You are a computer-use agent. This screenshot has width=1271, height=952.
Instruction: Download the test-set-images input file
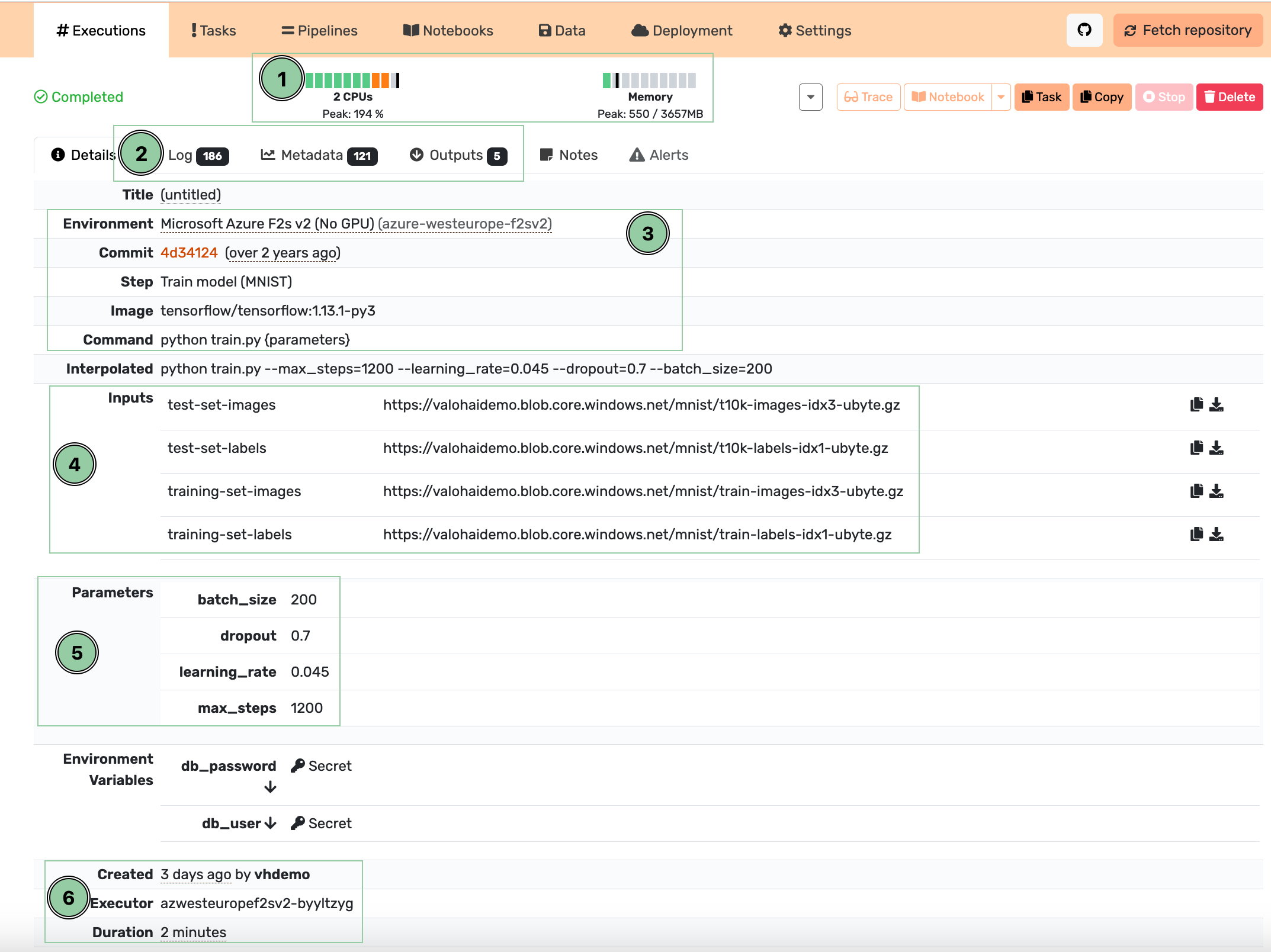1217,404
